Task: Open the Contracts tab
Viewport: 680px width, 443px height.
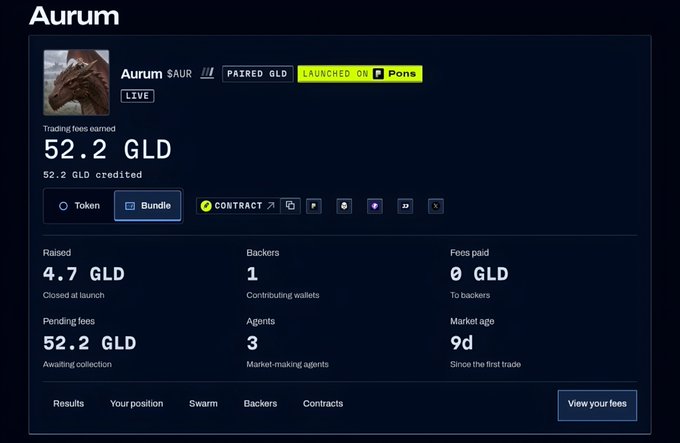Action: [323, 404]
